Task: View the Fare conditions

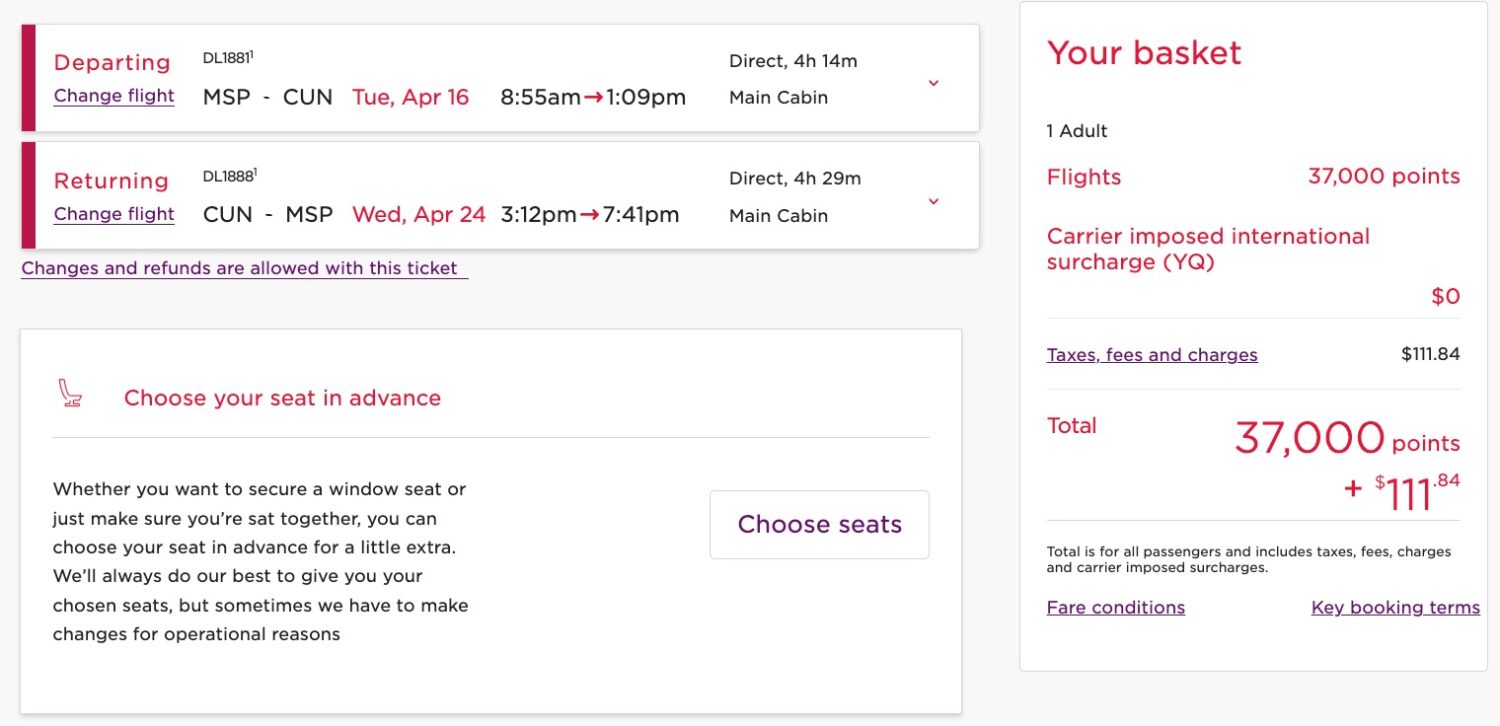Action: [x=1115, y=607]
